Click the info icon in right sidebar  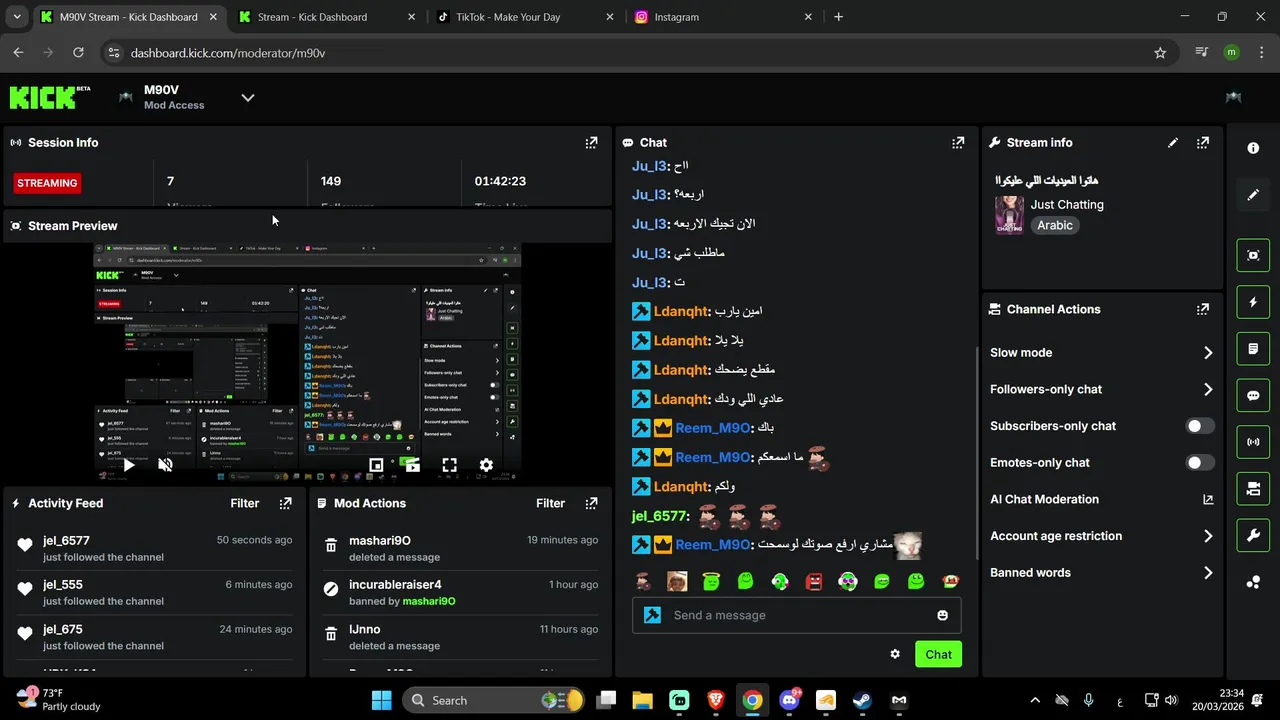(x=1253, y=148)
